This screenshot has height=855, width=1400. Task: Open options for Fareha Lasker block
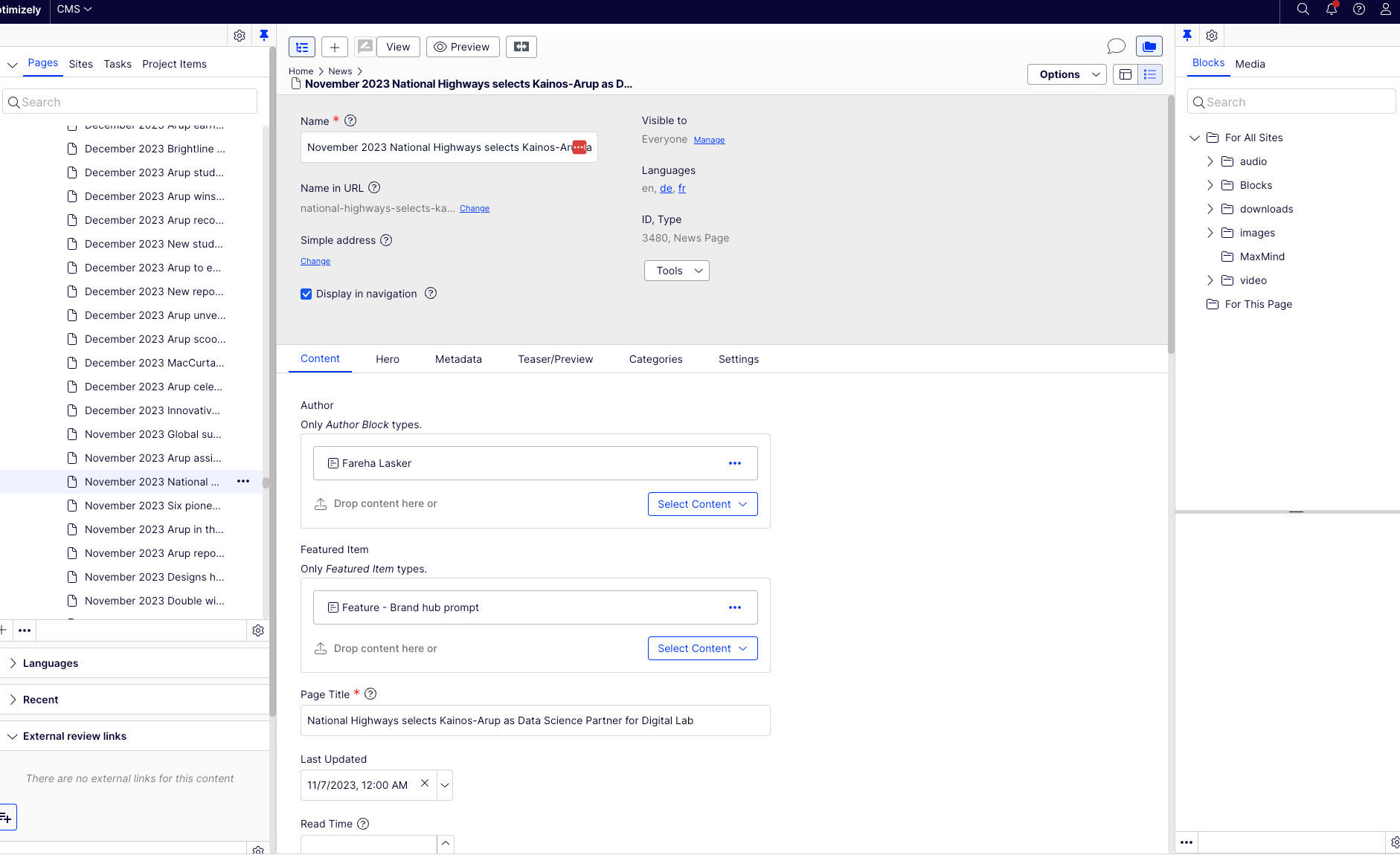[735, 463]
